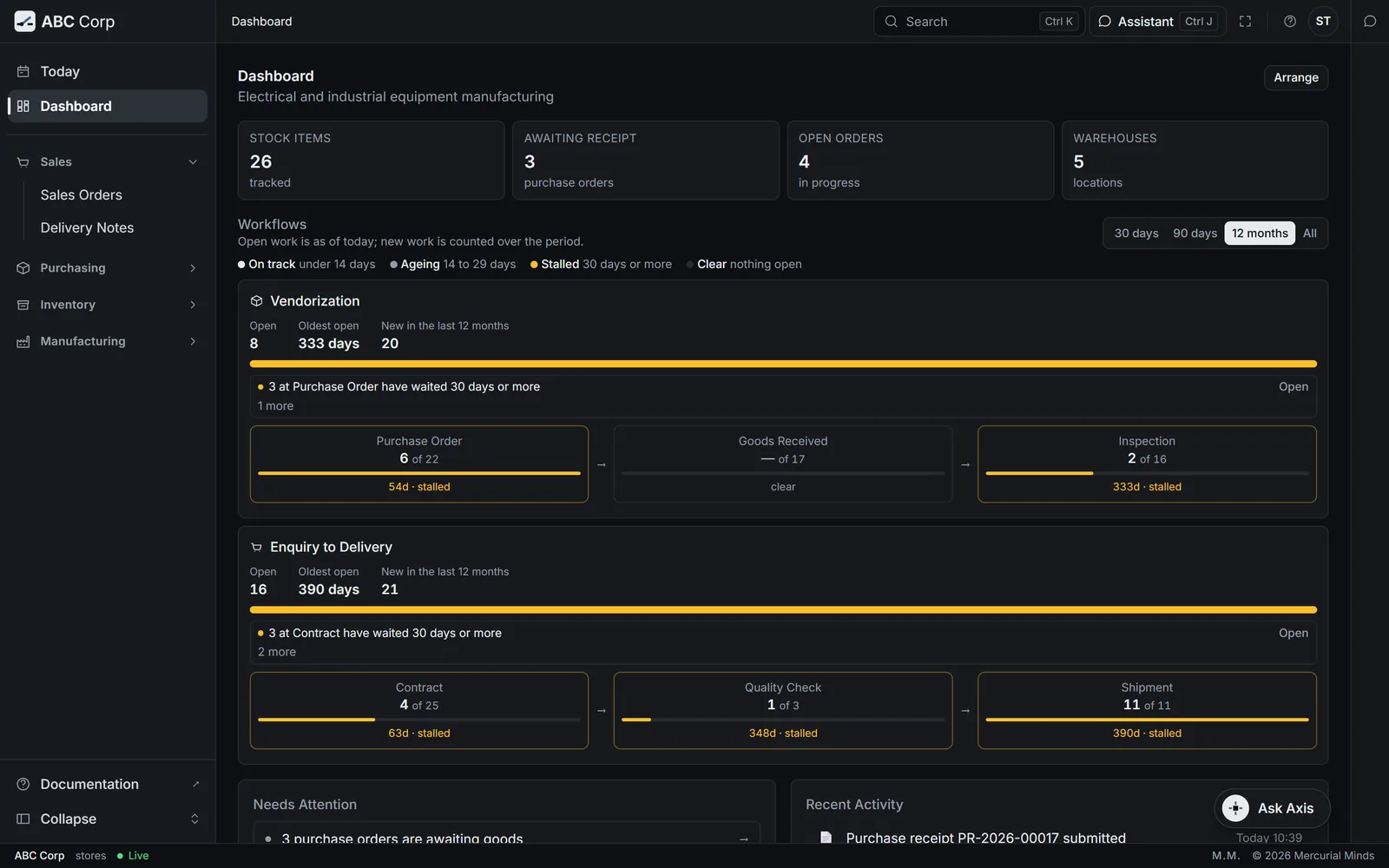Open the Shipment stage card

pyautogui.click(x=1147, y=711)
